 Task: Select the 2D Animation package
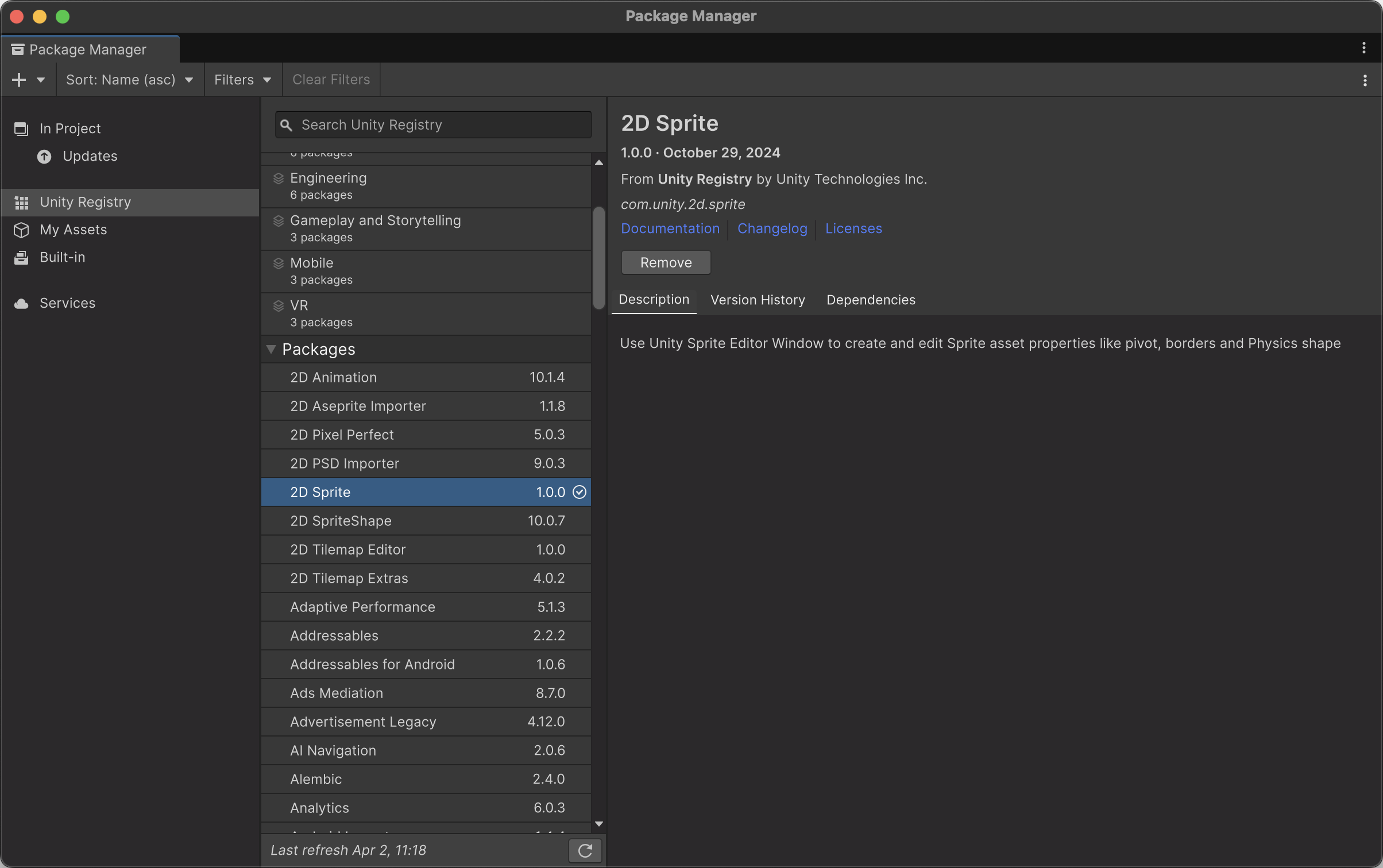tap(426, 377)
